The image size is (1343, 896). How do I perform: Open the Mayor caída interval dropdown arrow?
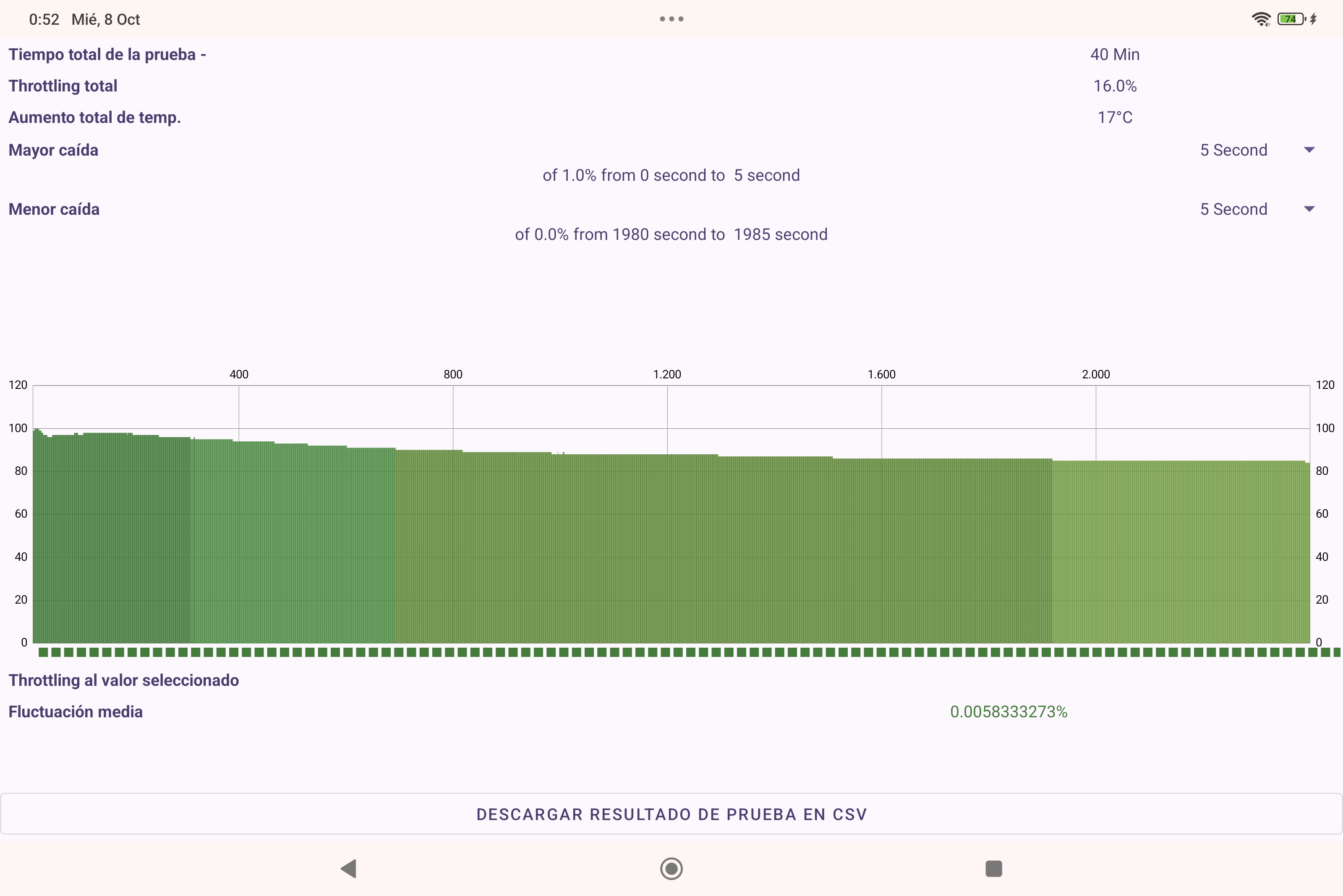(x=1309, y=150)
